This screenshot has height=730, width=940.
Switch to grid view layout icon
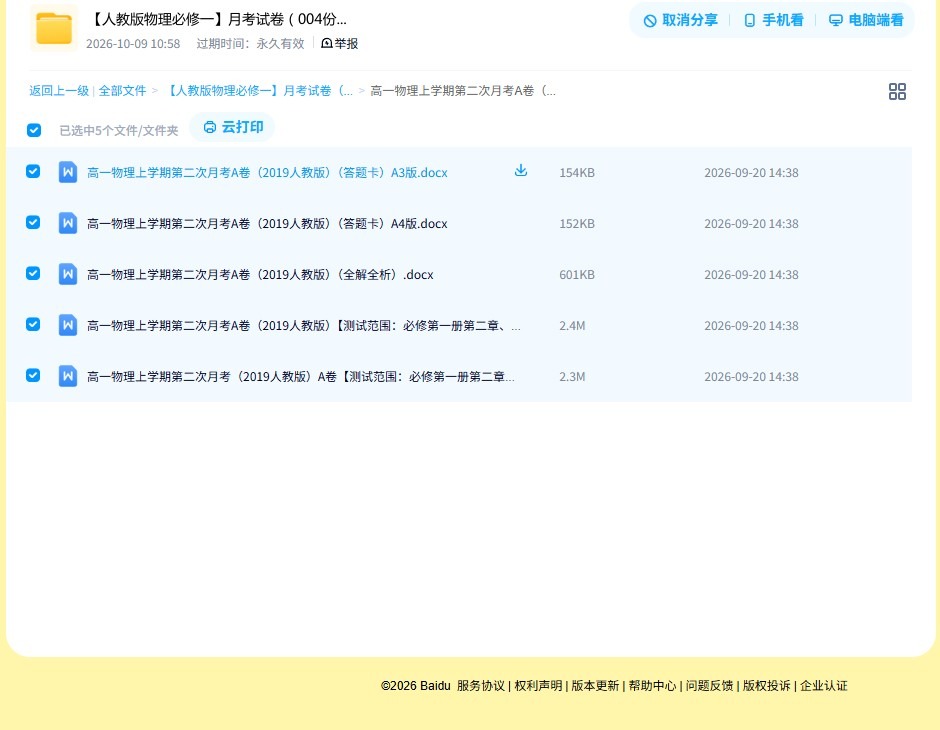click(x=897, y=91)
